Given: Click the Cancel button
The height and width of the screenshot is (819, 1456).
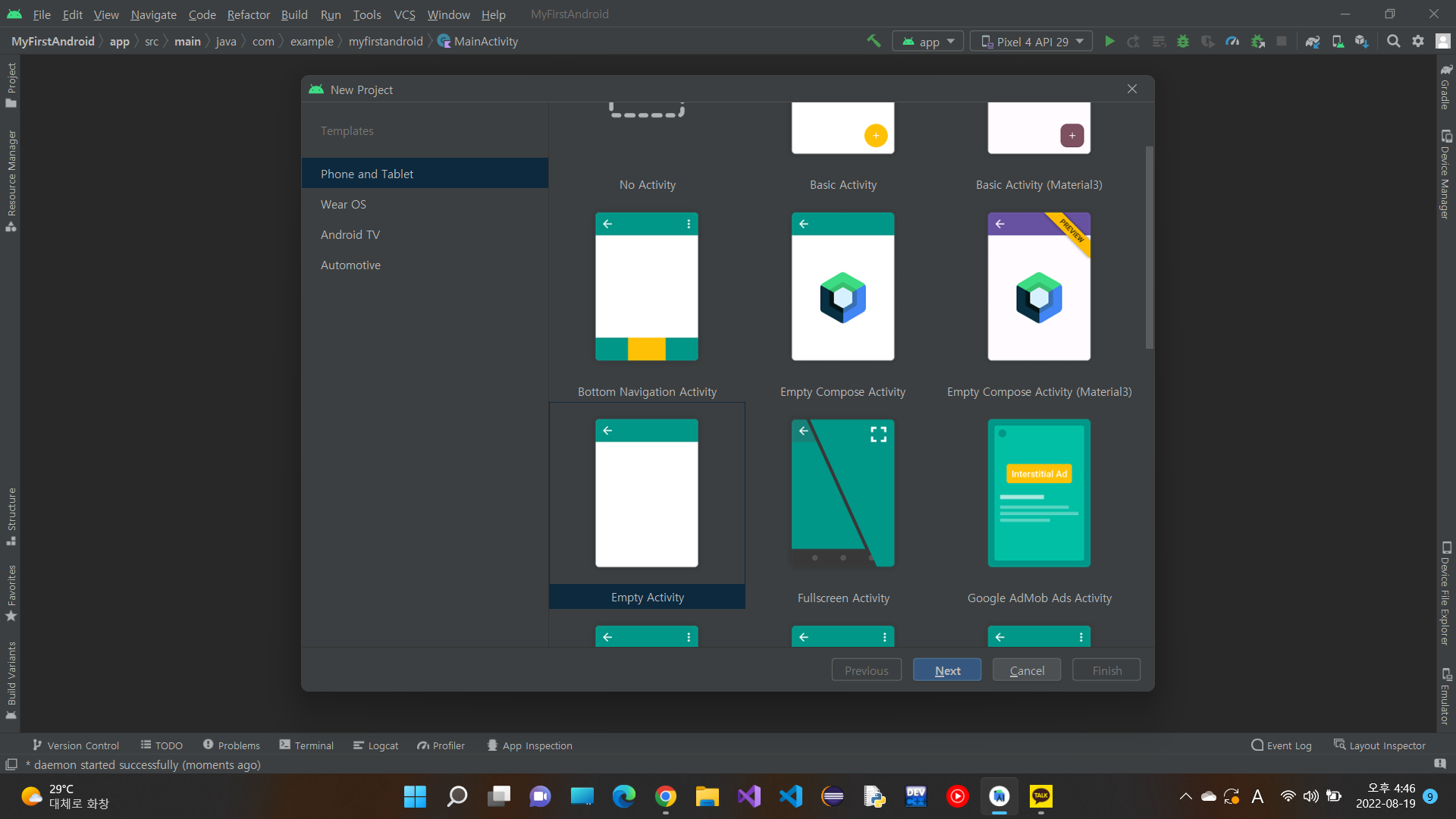Looking at the screenshot, I should click(x=1027, y=670).
